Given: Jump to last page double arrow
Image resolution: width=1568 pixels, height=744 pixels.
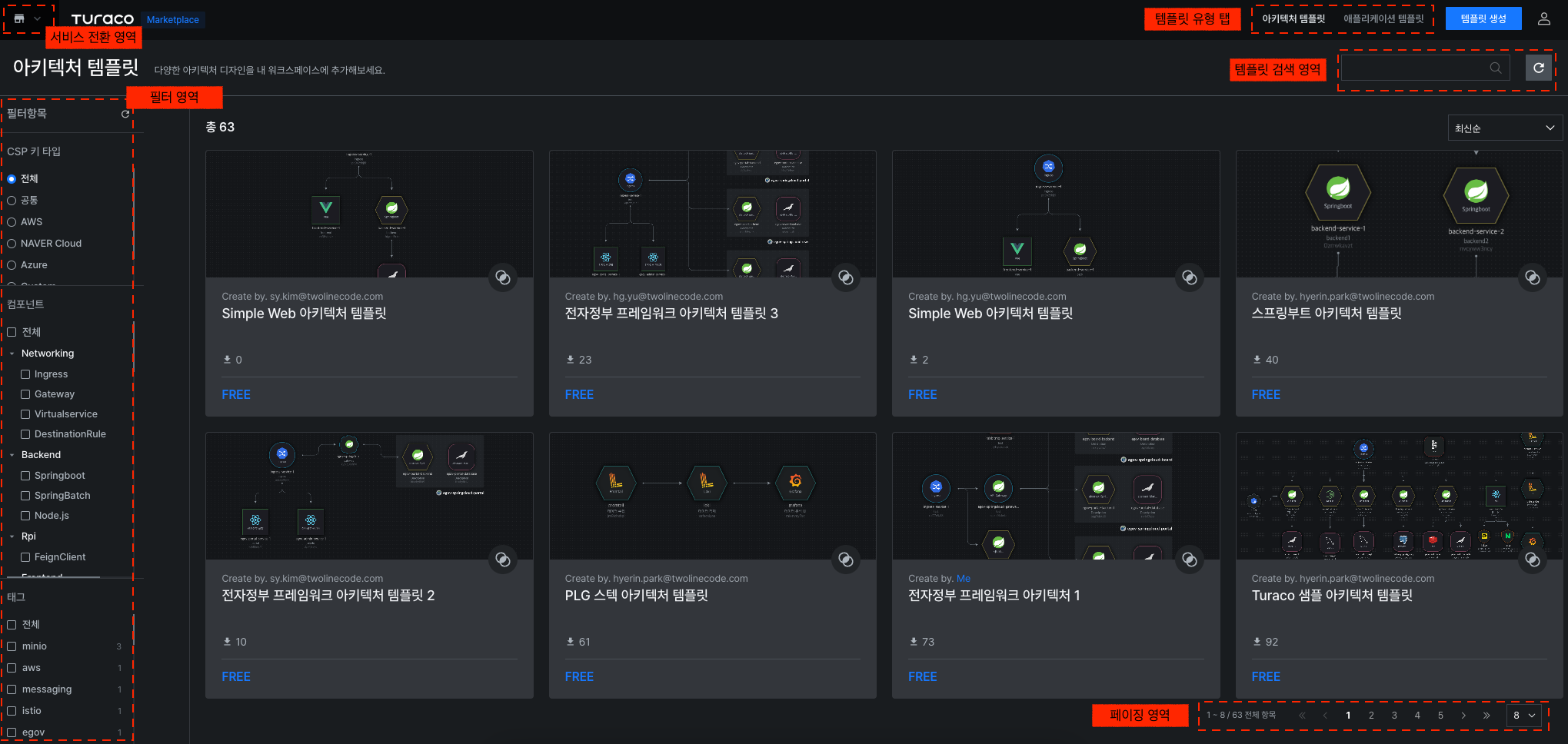Looking at the screenshot, I should 1486,715.
